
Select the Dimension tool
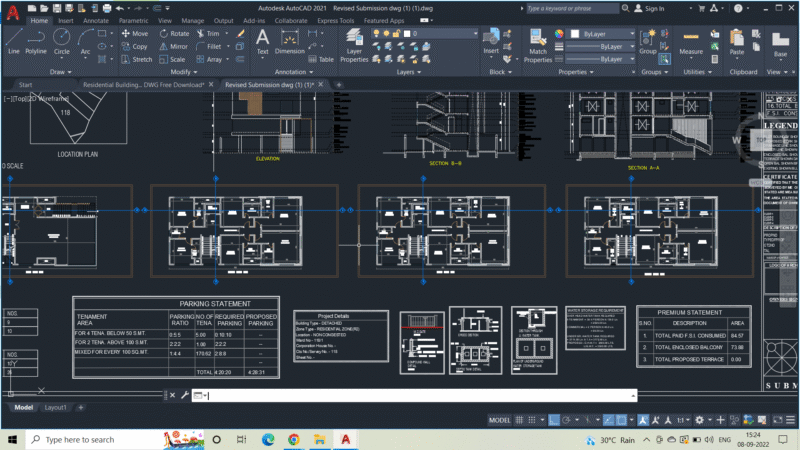coord(289,41)
